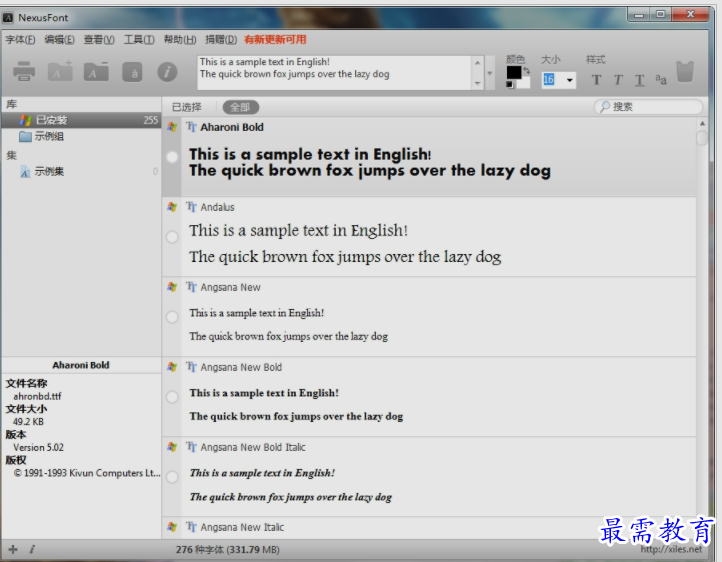Click the scroll up arrow of font list
722x562 pixels.
702,123
